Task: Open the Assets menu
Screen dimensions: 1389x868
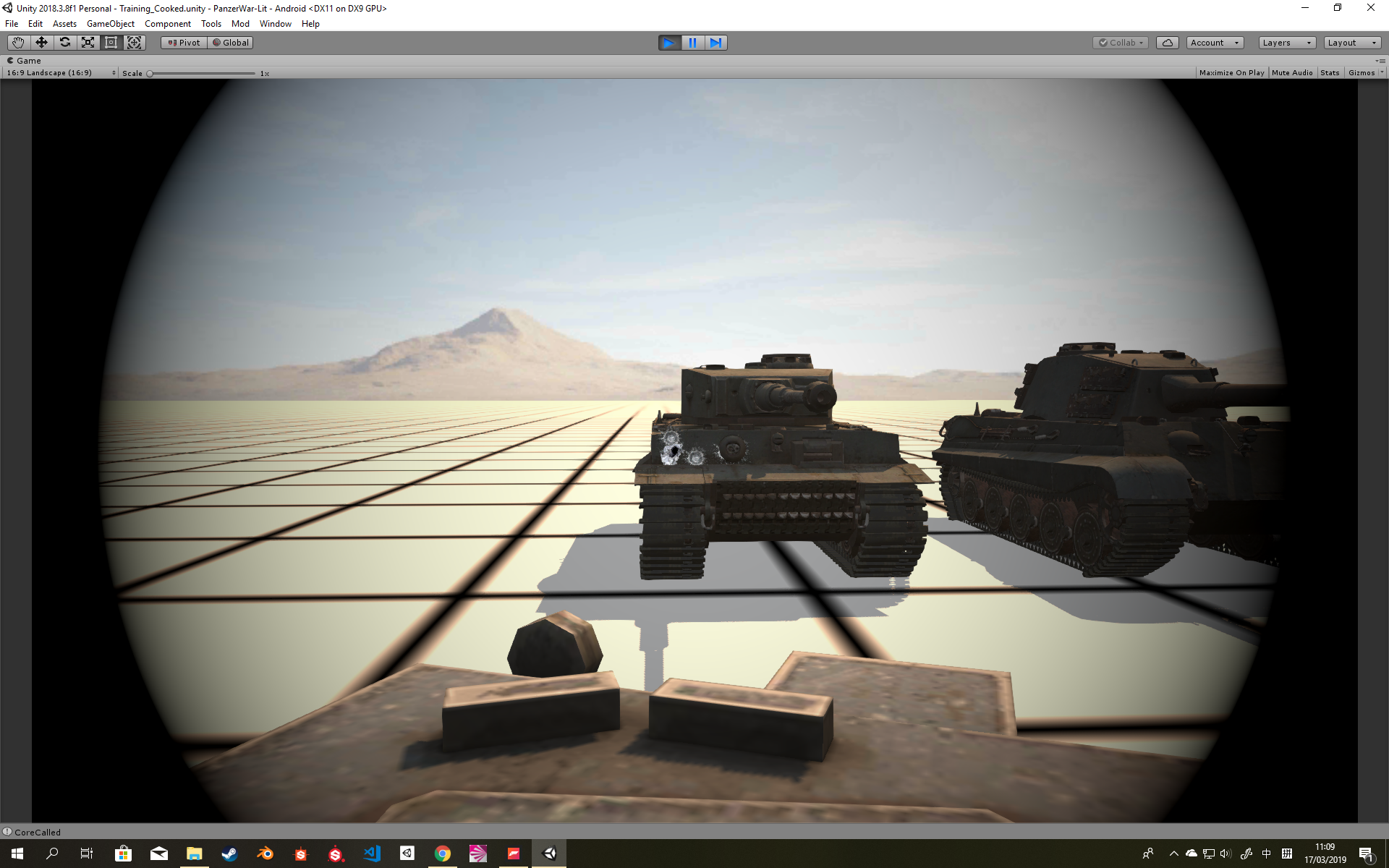Action: (x=64, y=24)
